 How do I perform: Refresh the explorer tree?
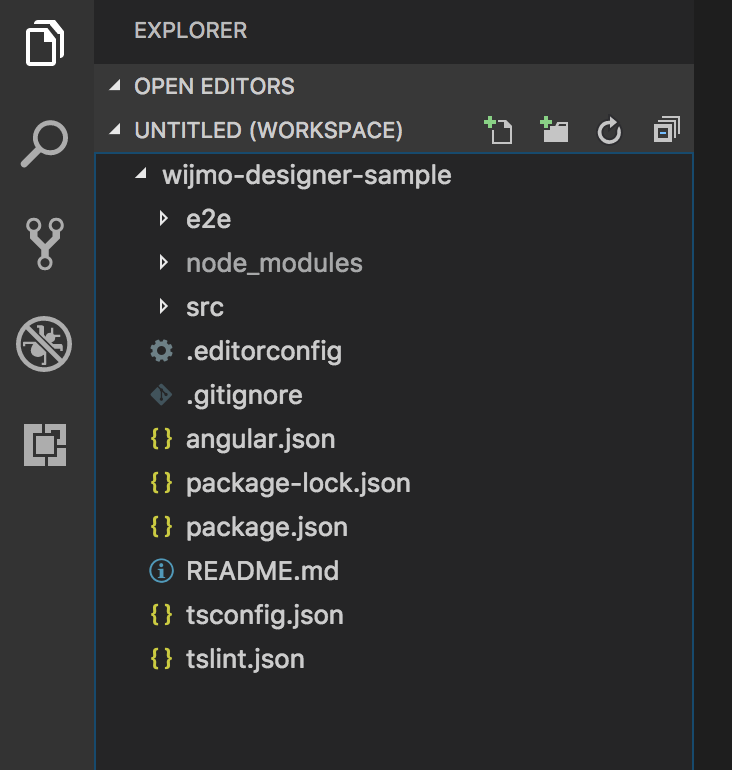pyautogui.click(x=609, y=131)
